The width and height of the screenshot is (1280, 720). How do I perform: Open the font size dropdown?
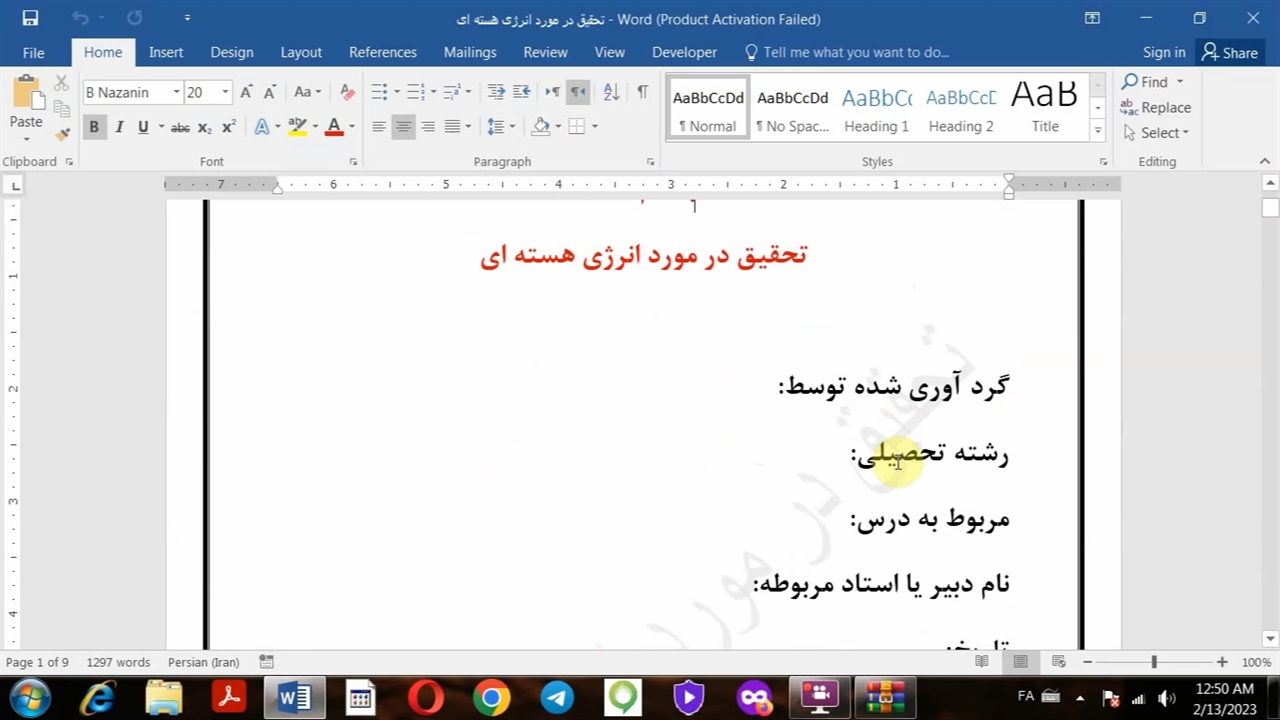pos(225,92)
